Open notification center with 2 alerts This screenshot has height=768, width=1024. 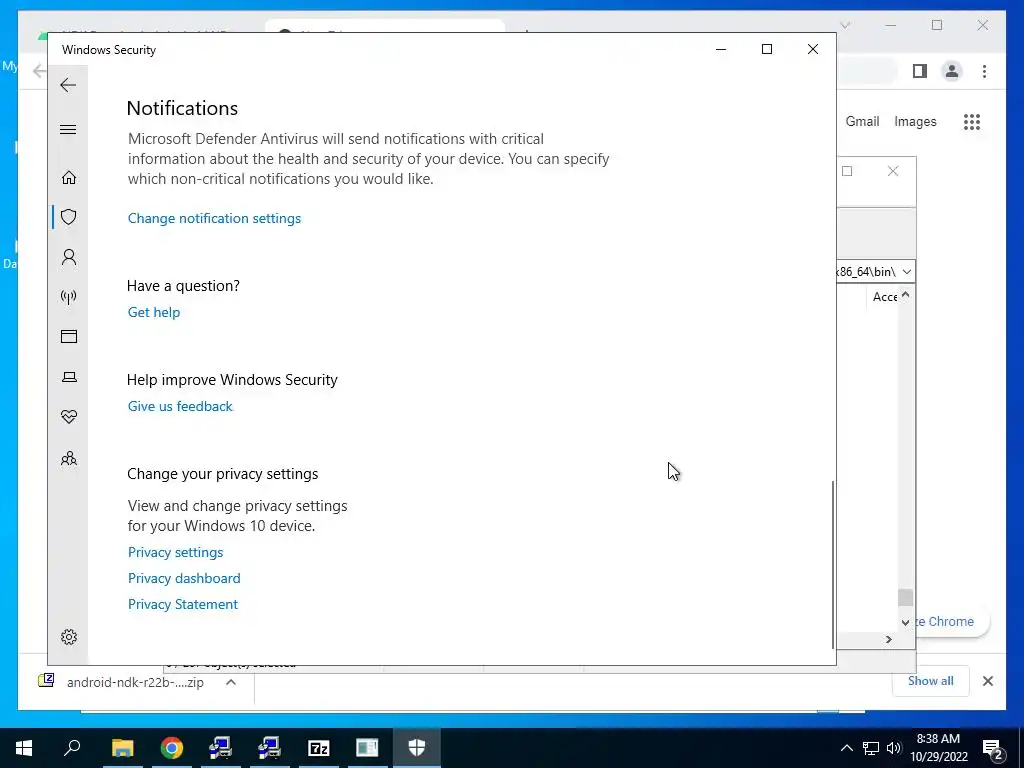[993, 749]
